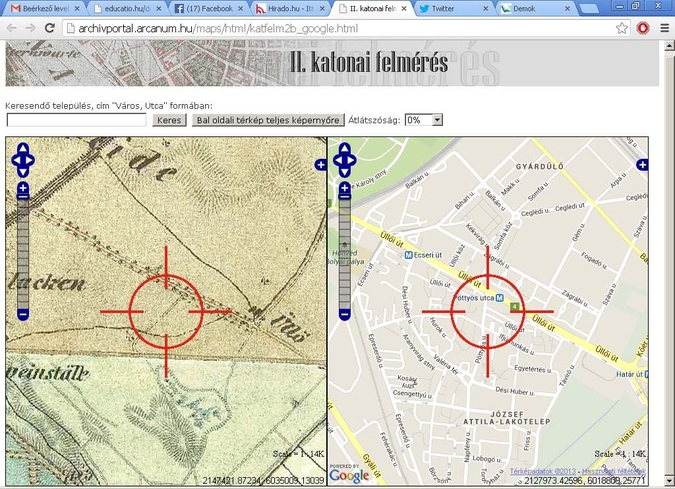Switch to the Demok tab
675x489 pixels.
click(535, 8)
